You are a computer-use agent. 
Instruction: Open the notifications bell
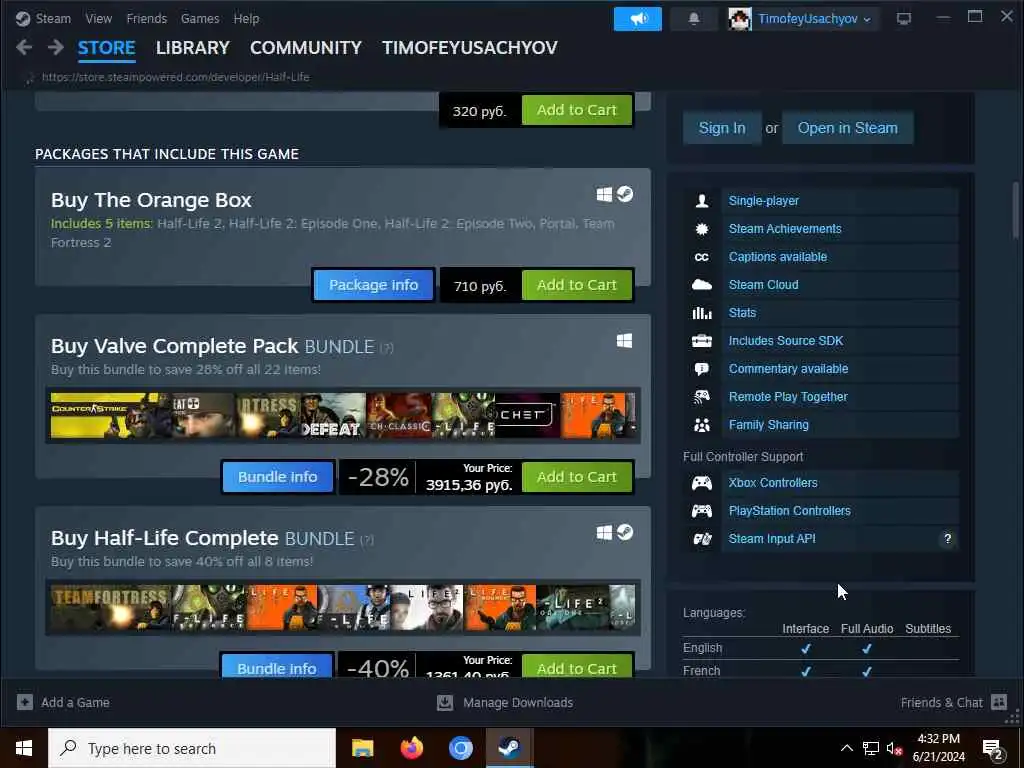(x=694, y=19)
